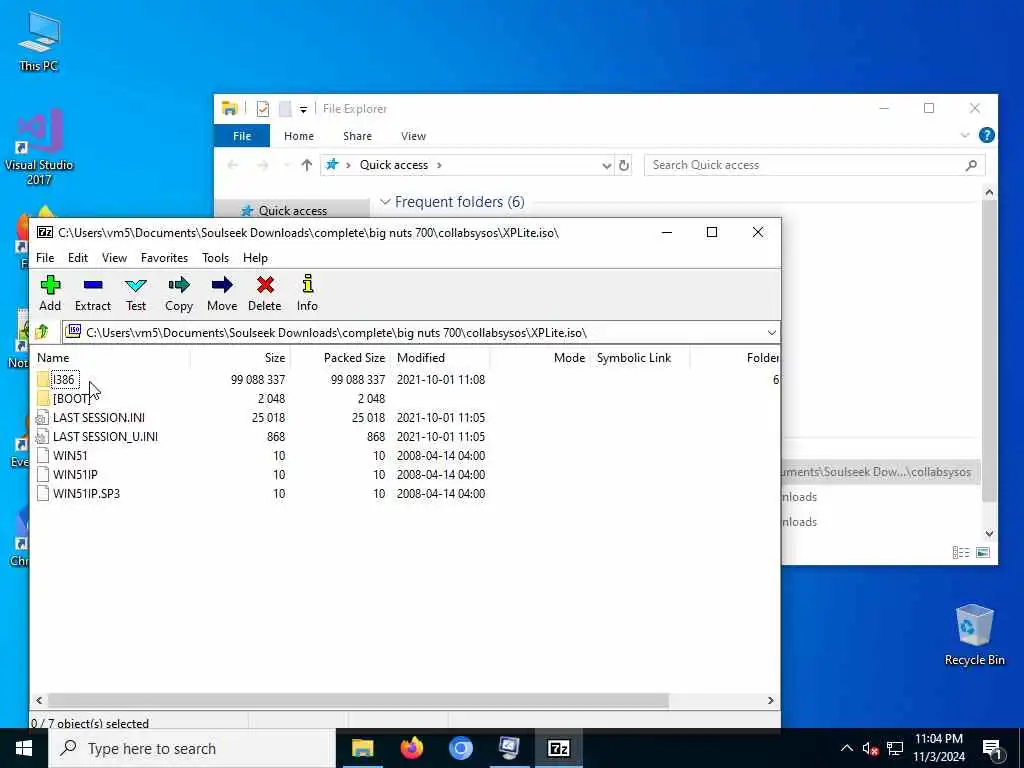Click the horizontal scrollbar right arrow in 7-Zip

point(771,700)
